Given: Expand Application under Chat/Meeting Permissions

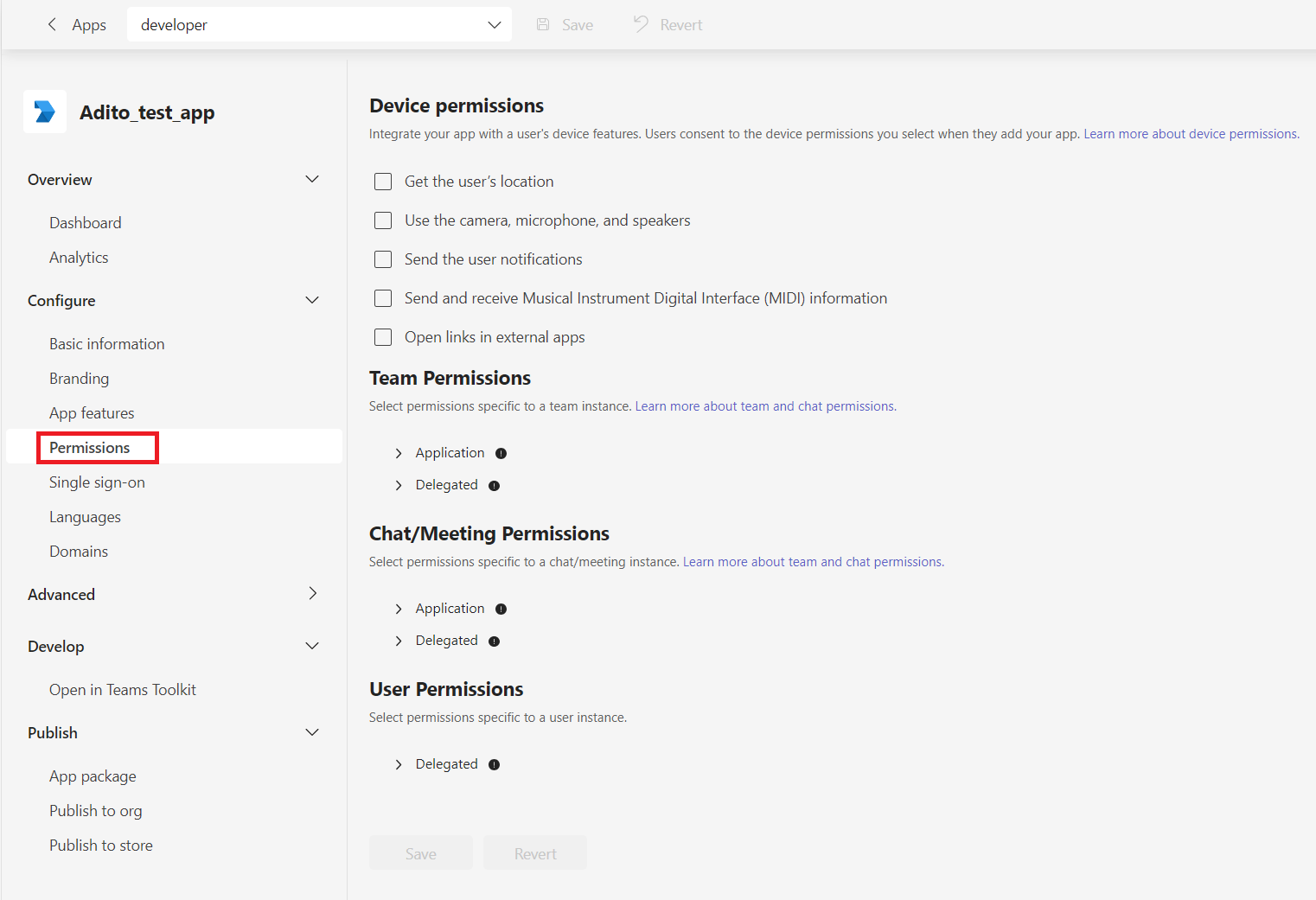Looking at the screenshot, I should tap(398, 609).
